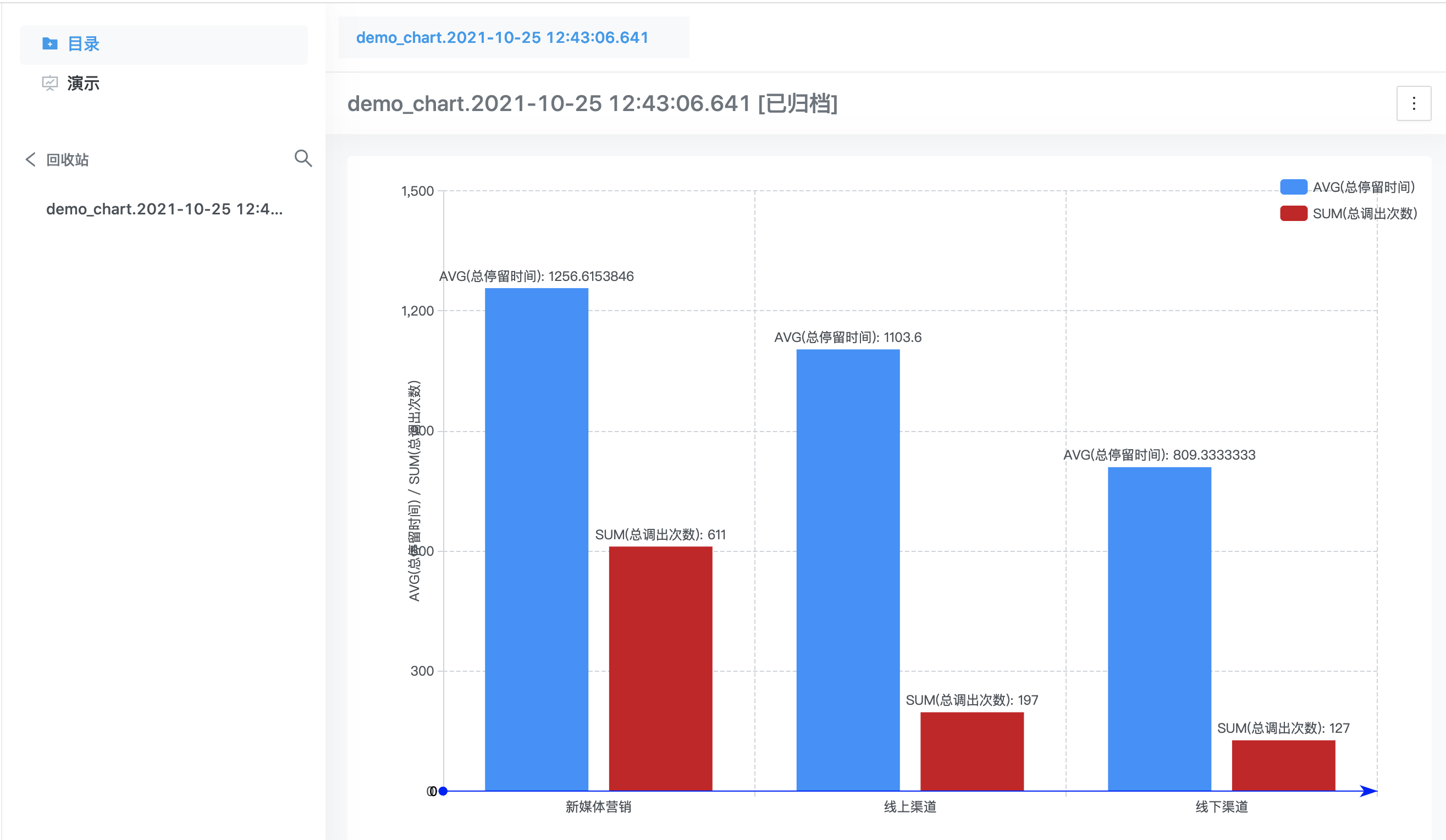The width and height of the screenshot is (1446, 840).
Task: Select demo_chart.2021-10-25 item in the recycle list
Action: (x=164, y=209)
